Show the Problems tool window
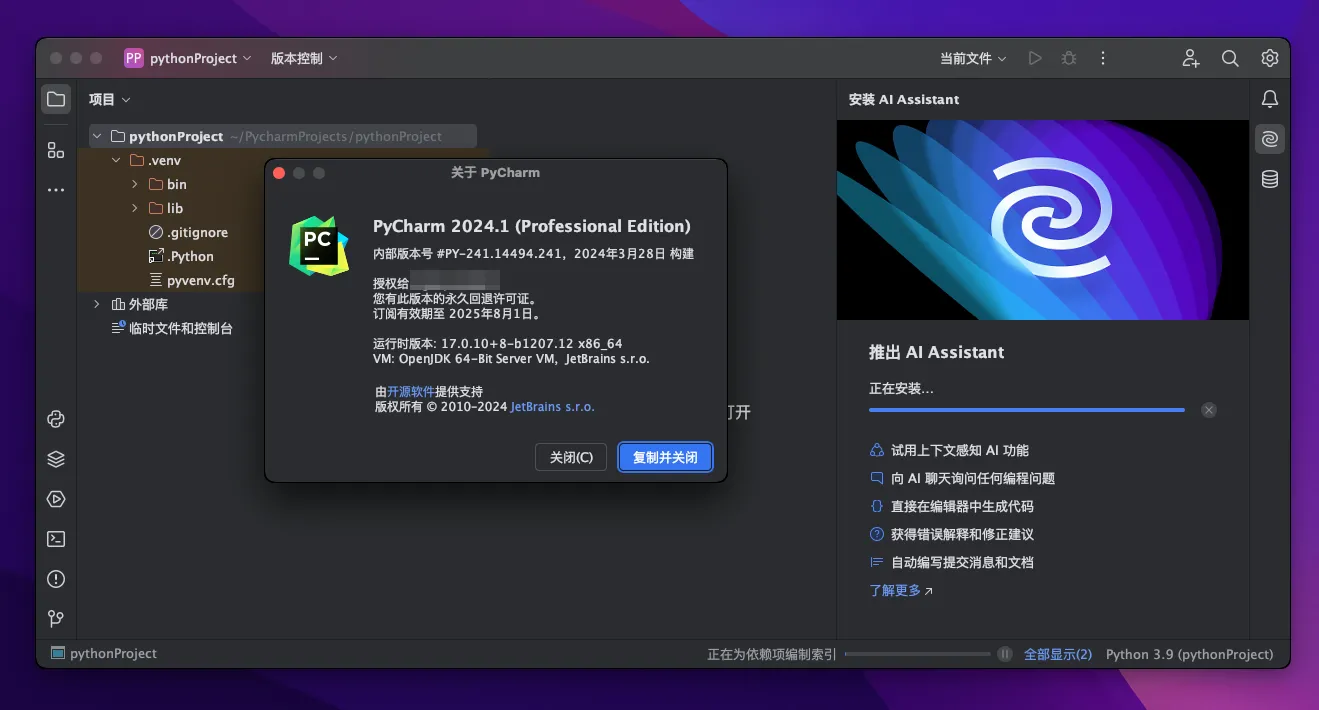 (x=56, y=579)
